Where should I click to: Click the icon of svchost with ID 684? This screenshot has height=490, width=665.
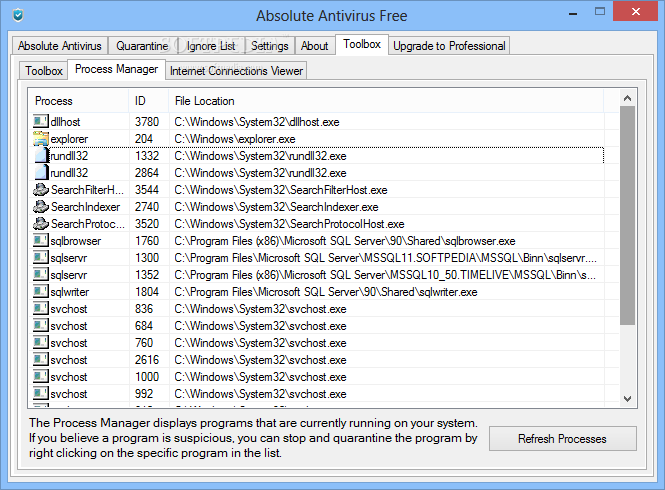coord(41,325)
